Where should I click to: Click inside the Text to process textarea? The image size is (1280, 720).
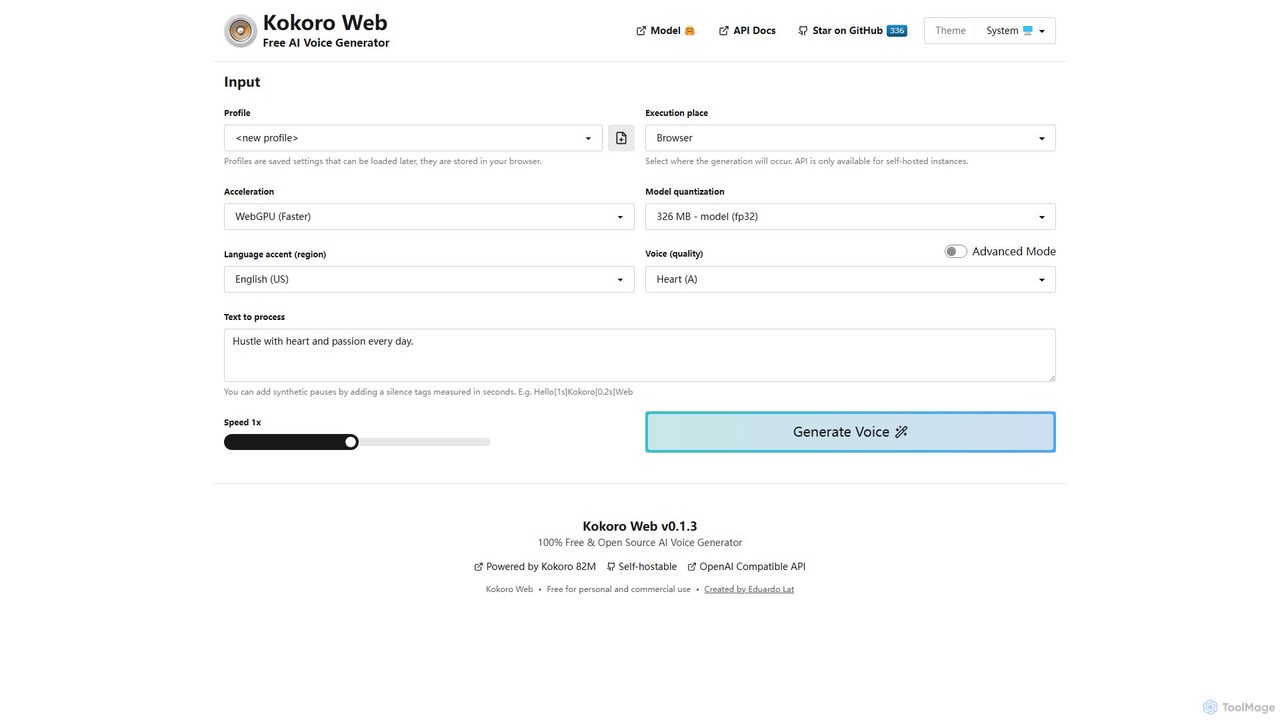(x=640, y=355)
